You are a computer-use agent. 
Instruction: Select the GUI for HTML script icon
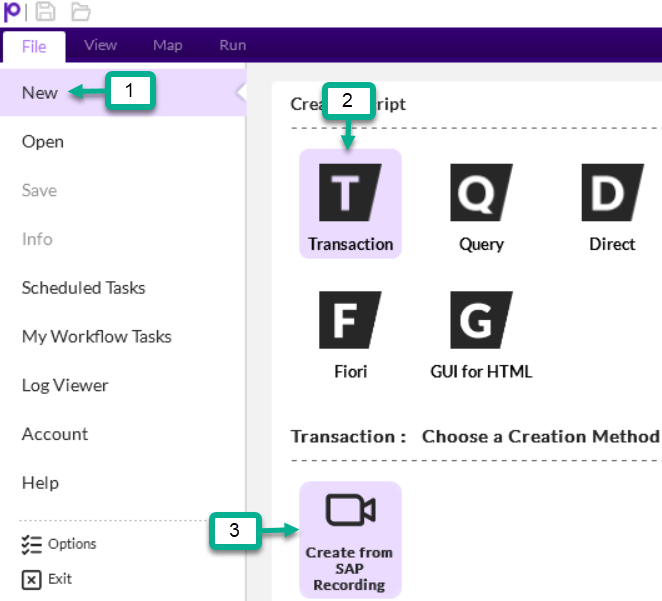click(481, 320)
